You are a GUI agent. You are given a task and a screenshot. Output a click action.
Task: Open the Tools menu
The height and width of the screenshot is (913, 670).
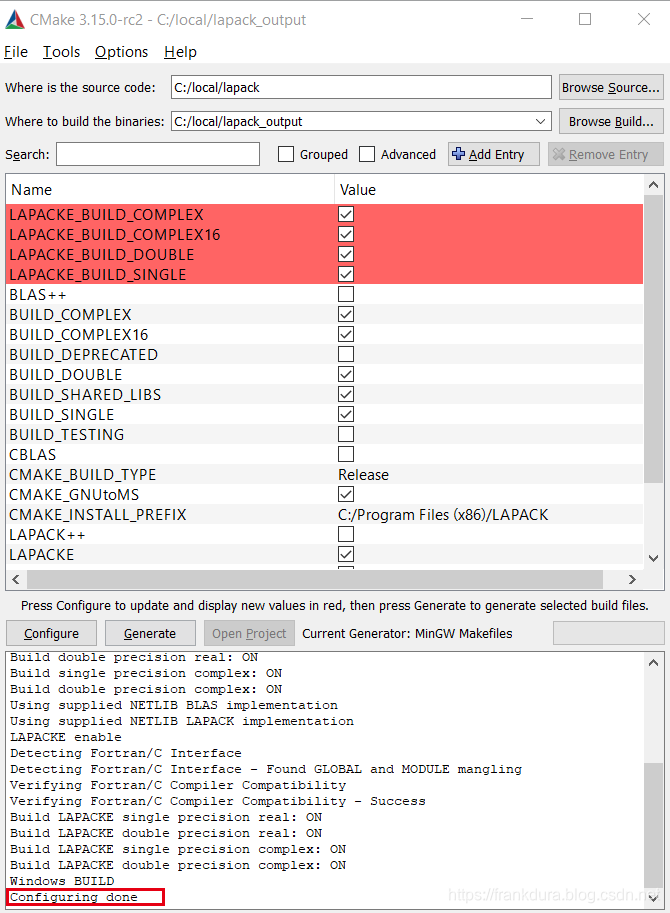61,52
